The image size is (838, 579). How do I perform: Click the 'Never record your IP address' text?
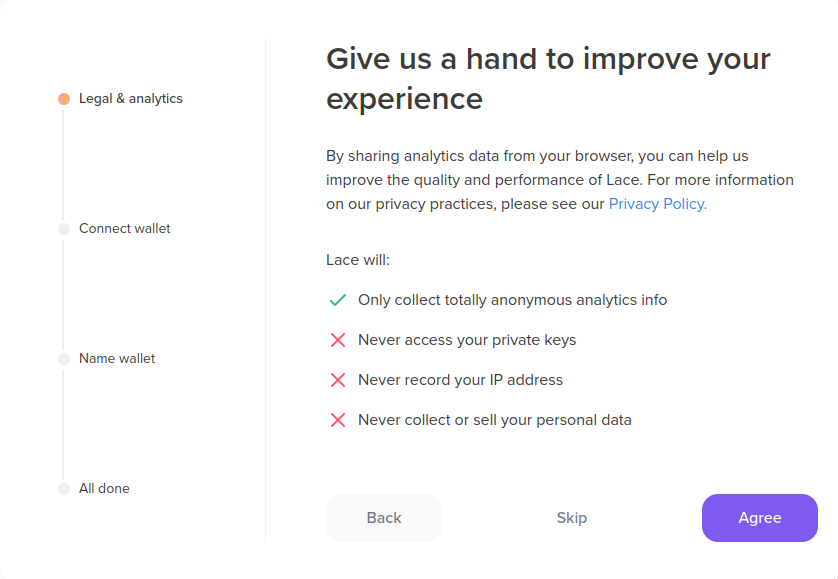pos(460,380)
